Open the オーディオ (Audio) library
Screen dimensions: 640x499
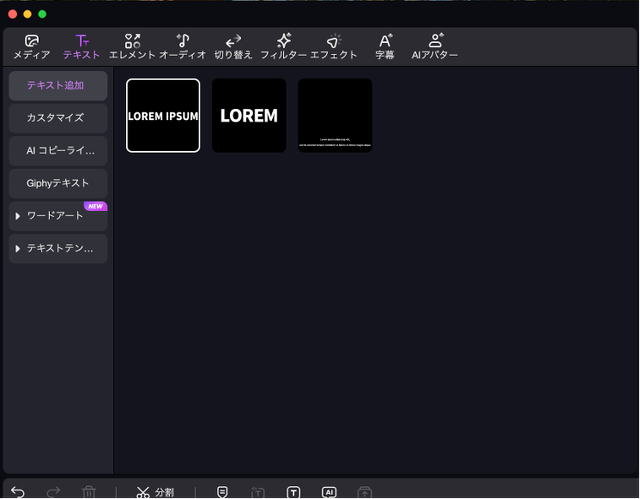[x=182, y=46]
